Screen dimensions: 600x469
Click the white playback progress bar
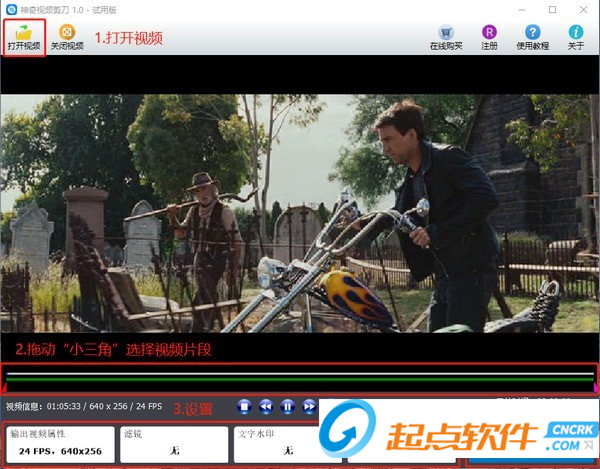[x=300, y=374]
